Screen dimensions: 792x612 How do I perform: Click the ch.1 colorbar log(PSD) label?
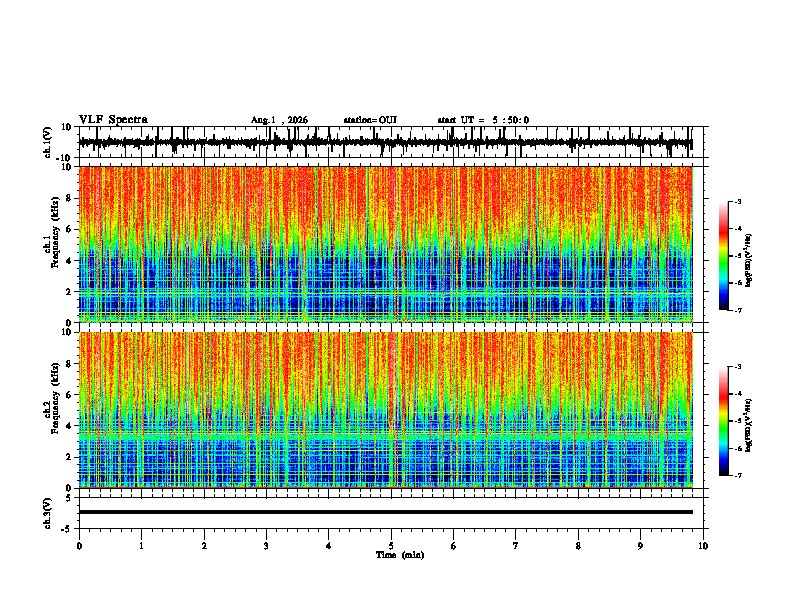pyautogui.click(x=748, y=261)
